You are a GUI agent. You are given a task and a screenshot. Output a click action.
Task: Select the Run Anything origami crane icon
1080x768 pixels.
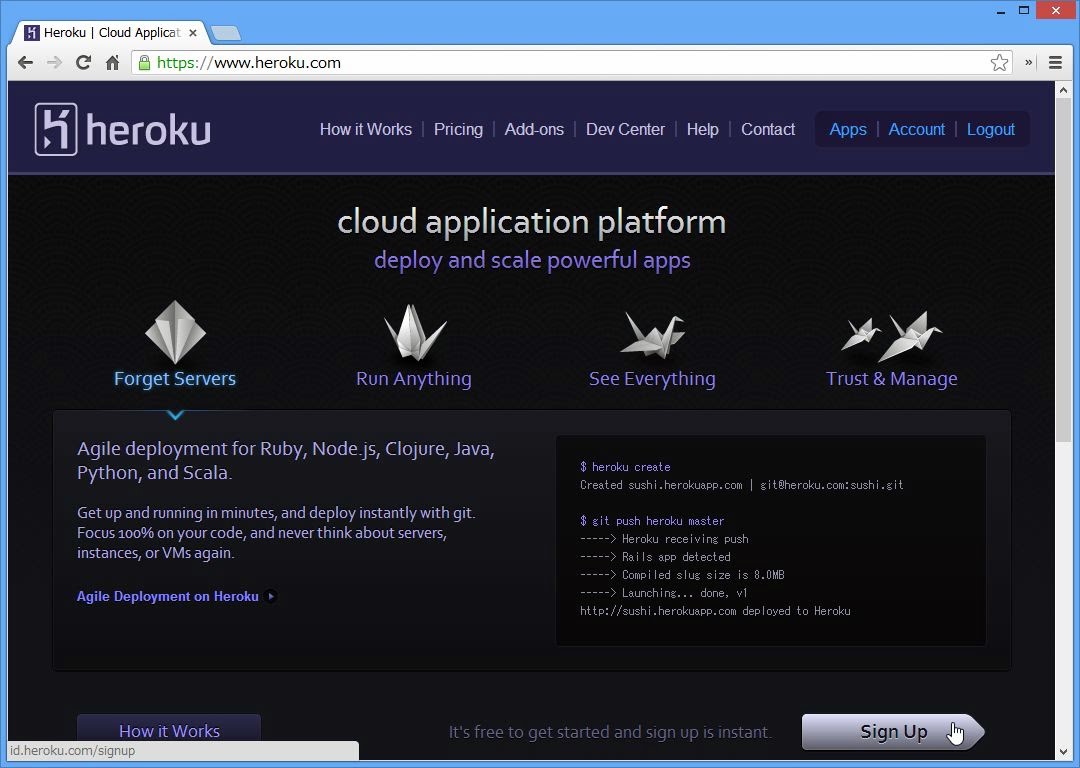click(414, 332)
